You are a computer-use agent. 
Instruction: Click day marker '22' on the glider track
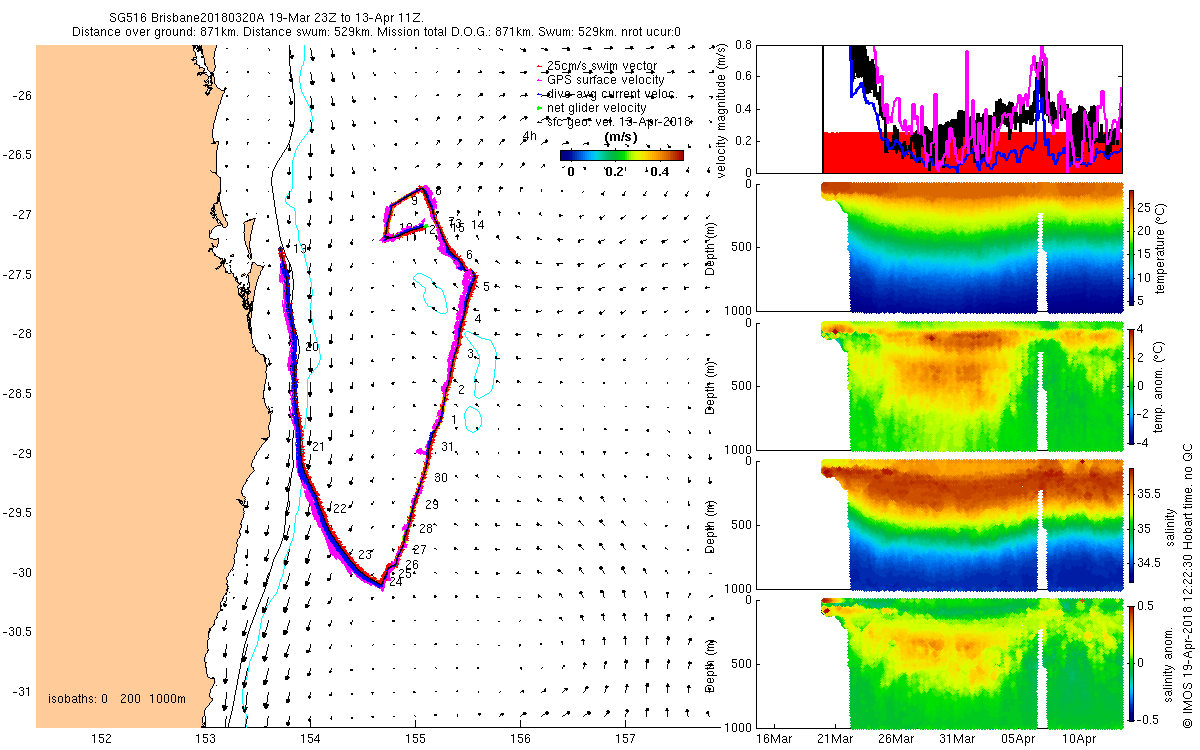coord(339,509)
